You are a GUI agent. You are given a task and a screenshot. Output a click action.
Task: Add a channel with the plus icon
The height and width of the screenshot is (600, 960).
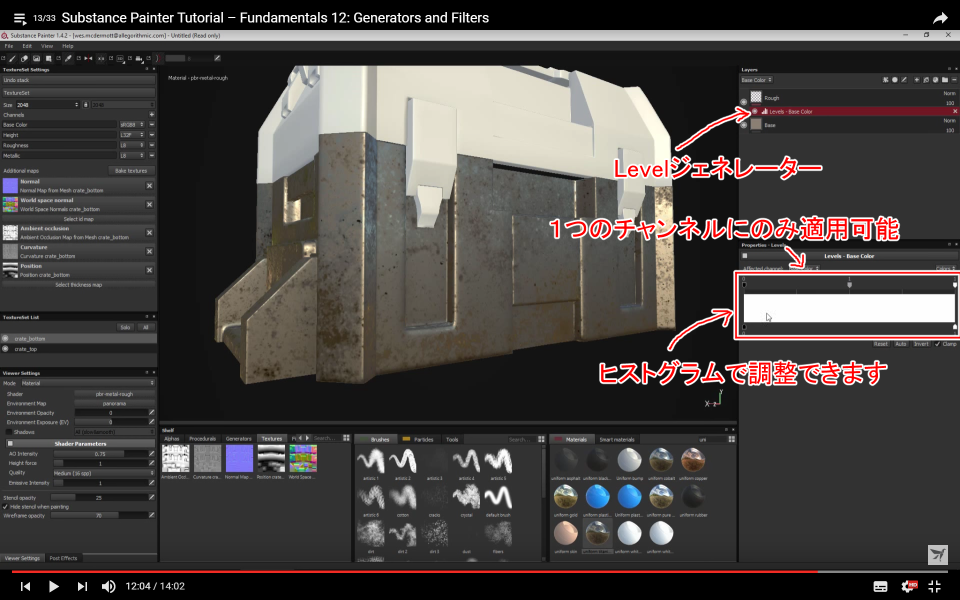pyautogui.click(x=151, y=114)
